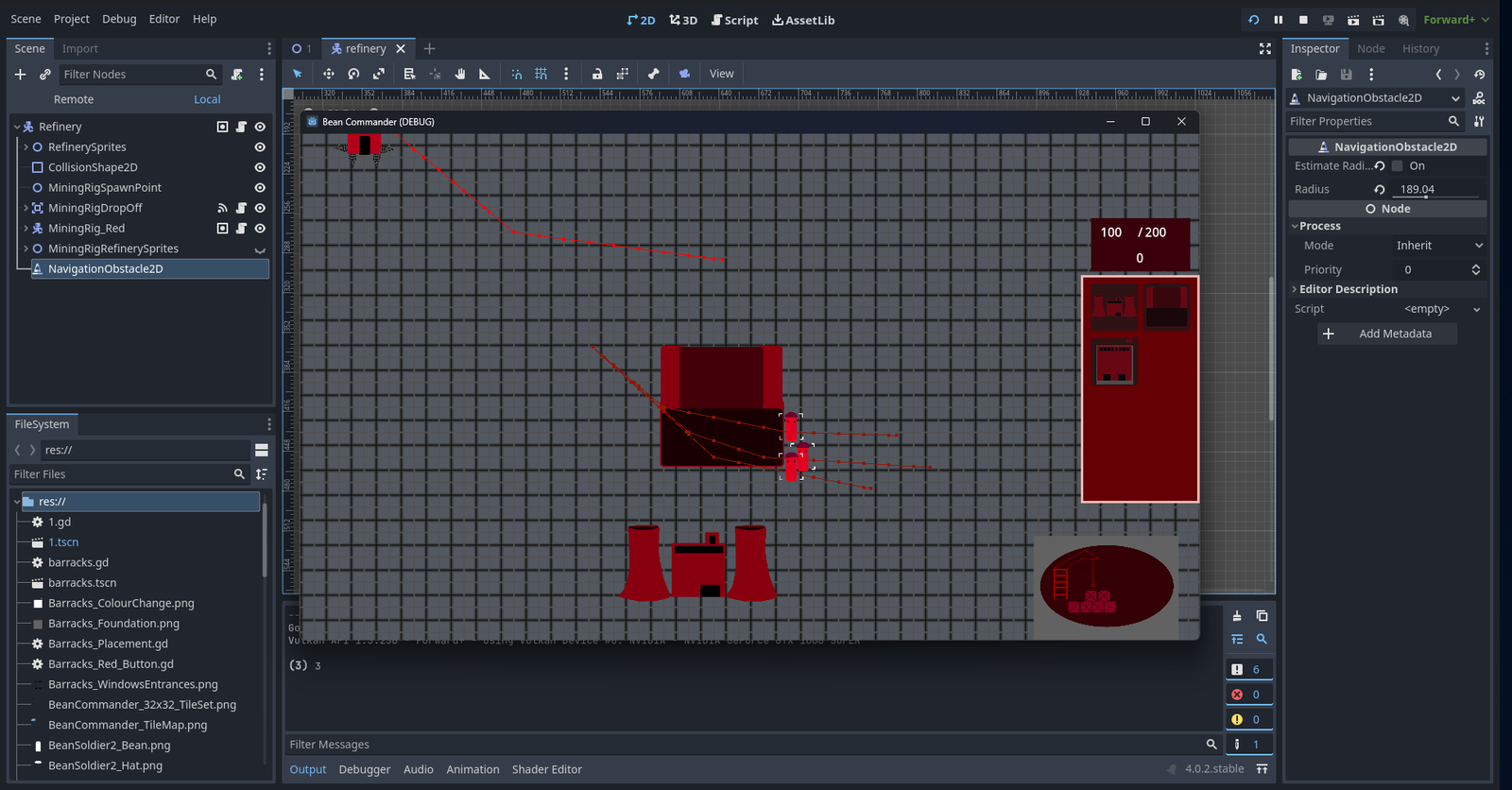The image size is (1512, 790).
Task: Activate the Rotate Mode tool
Action: tap(353, 74)
